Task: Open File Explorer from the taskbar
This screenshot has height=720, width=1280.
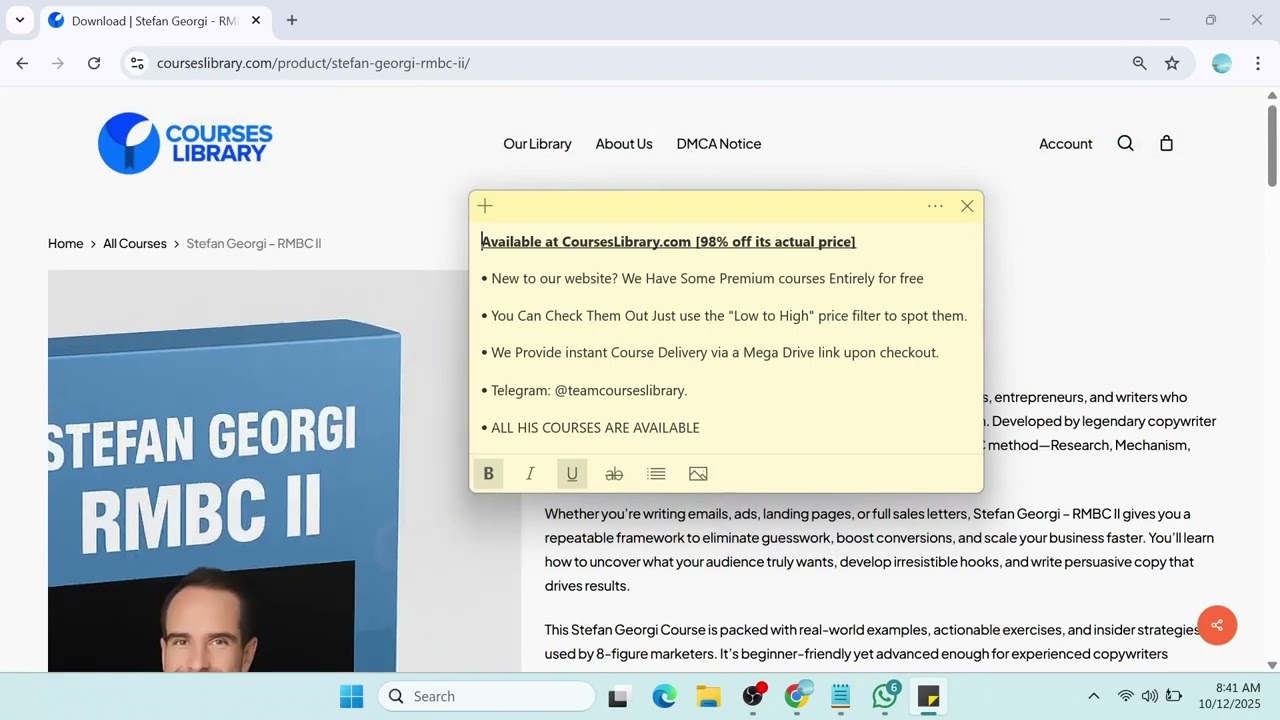Action: tap(708, 696)
